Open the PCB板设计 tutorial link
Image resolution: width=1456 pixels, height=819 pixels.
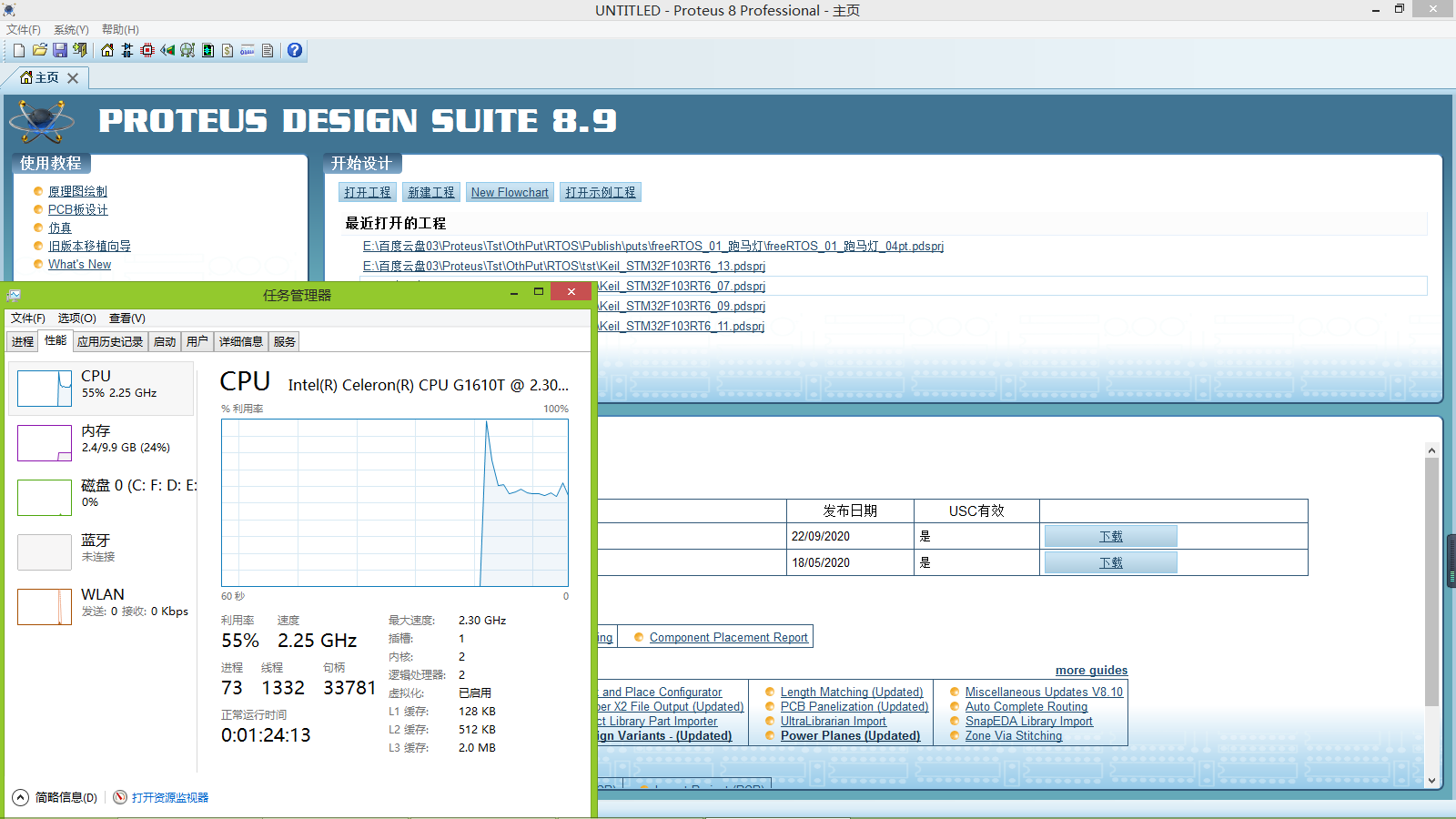(x=78, y=209)
